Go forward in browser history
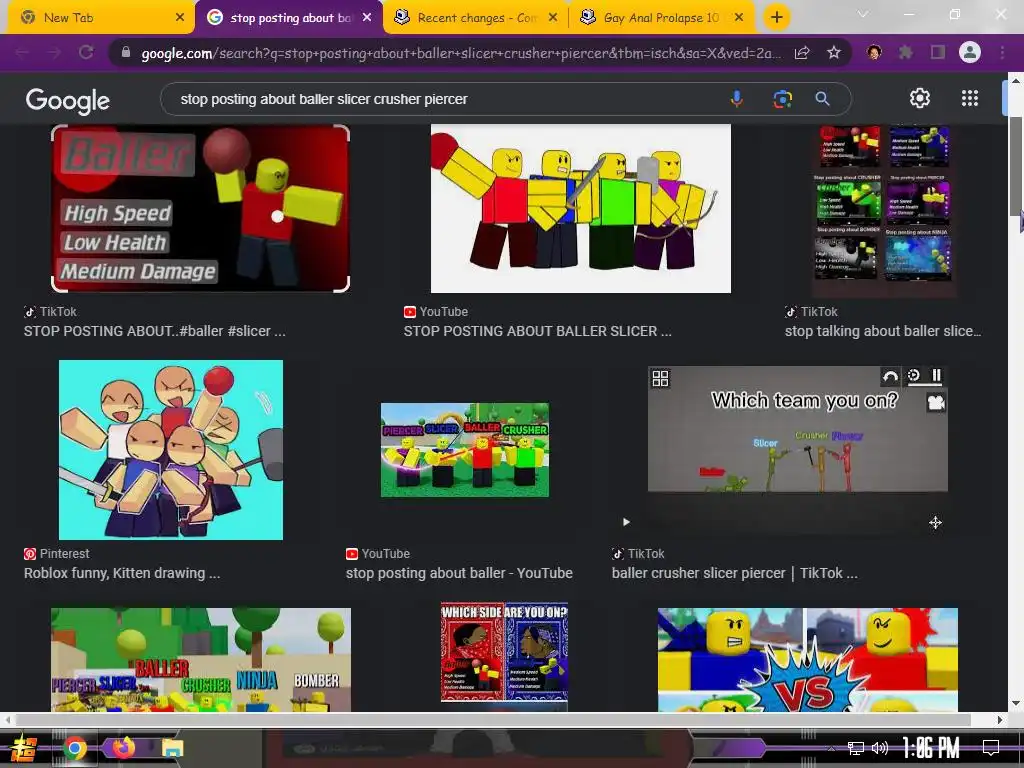The height and width of the screenshot is (768, 1024). (54, 52)
